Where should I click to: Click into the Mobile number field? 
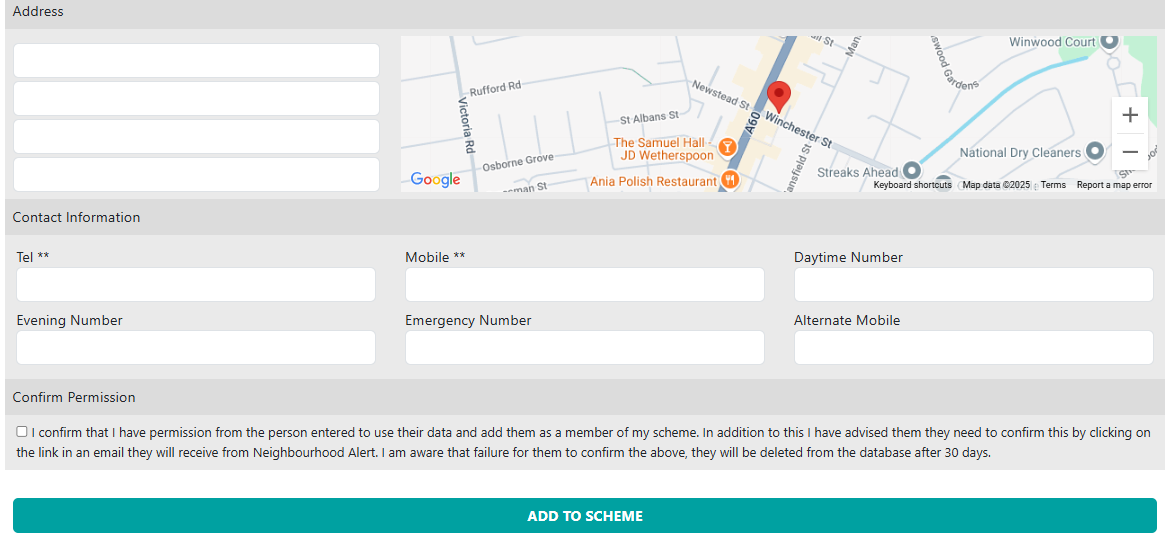584,284
